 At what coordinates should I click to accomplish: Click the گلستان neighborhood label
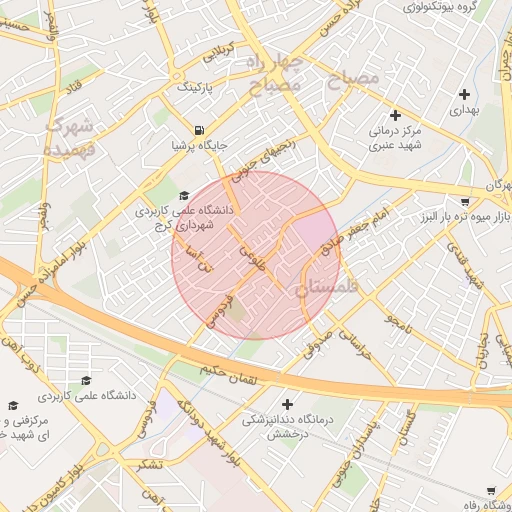(x=326, y=287)
